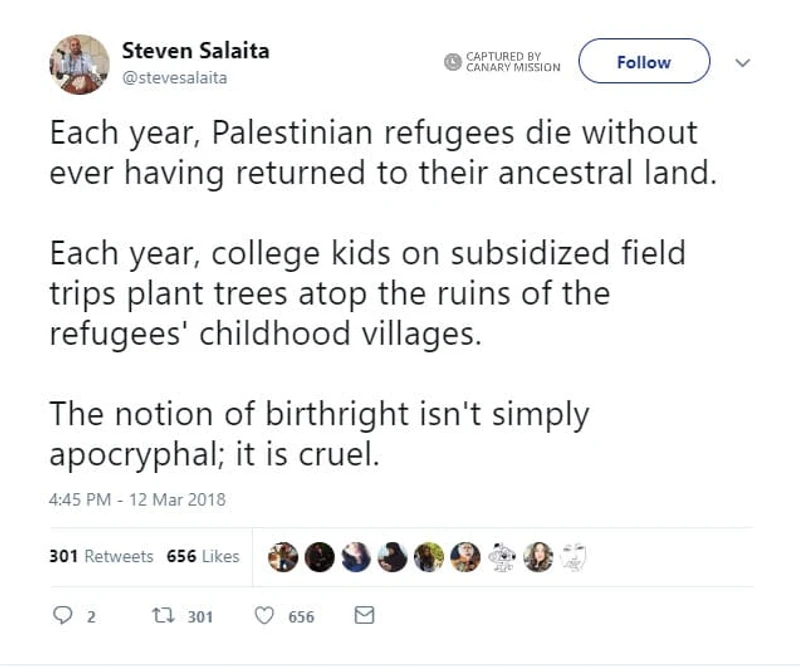The height and width of the screenshot is (666, 800).
Task: Reply to Steven Salaita's tweet
Action: [x=62, y=617]
